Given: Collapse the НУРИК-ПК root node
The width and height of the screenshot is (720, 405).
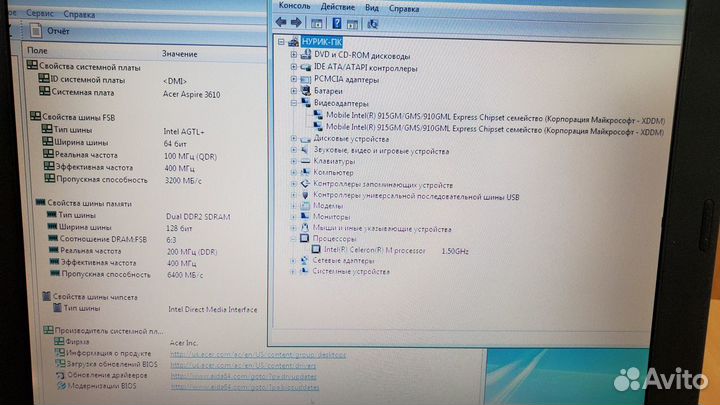Looking at the screenshot, I should coord(281,42).
